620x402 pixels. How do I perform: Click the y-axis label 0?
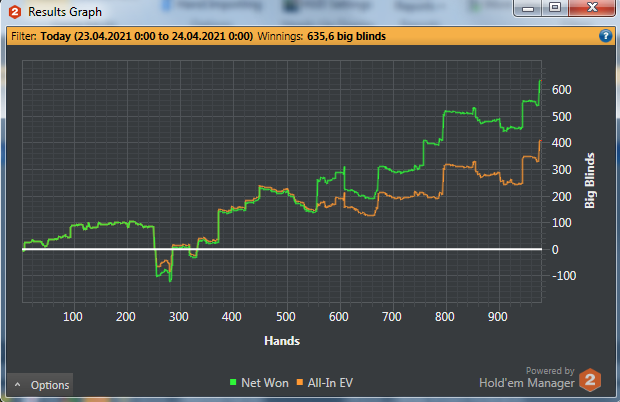[x=555, y=250]
